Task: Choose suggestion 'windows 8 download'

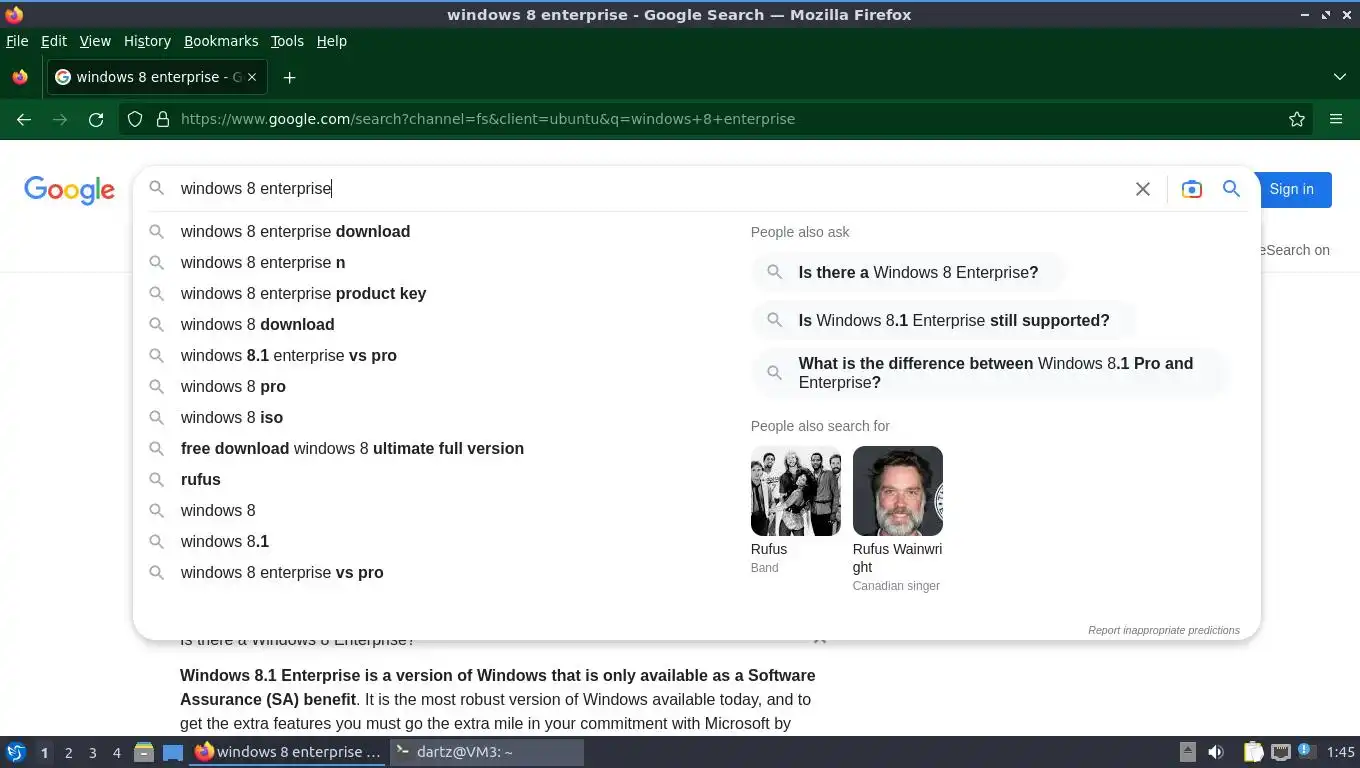Action: (257, 324)
